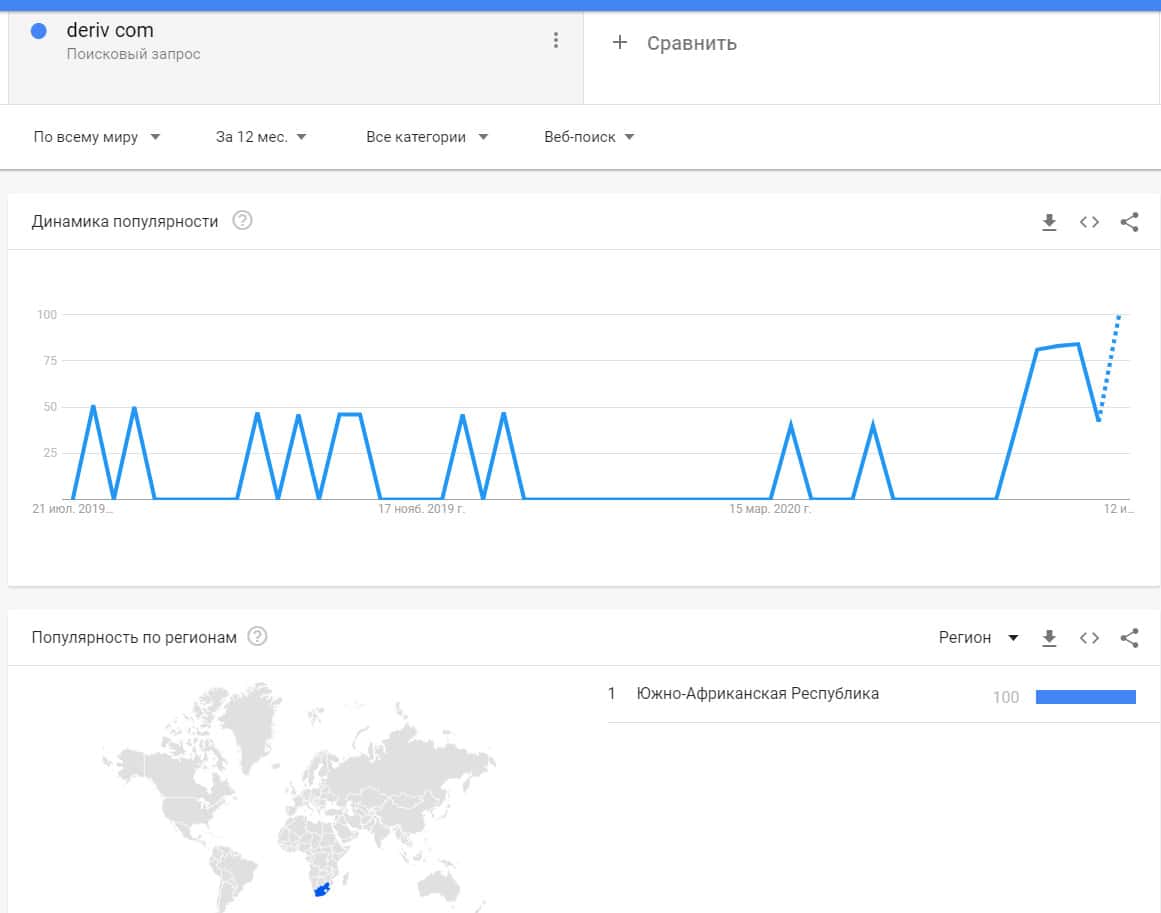Open the Регион breakdown dropdown
This screenshot has height=913, width=1161.
[x=978, y=637]
